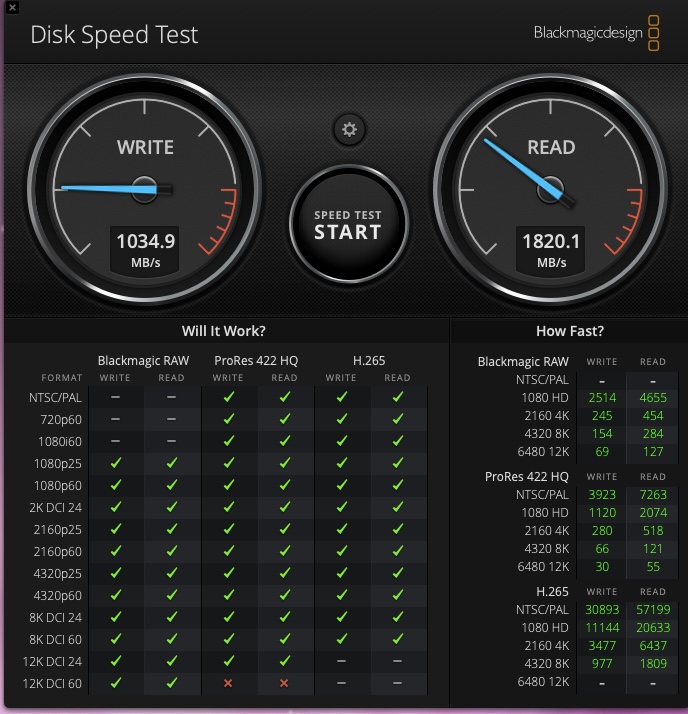Click ProRes write checkmark in 2K DCI 24 row

[x=229, y=507]
